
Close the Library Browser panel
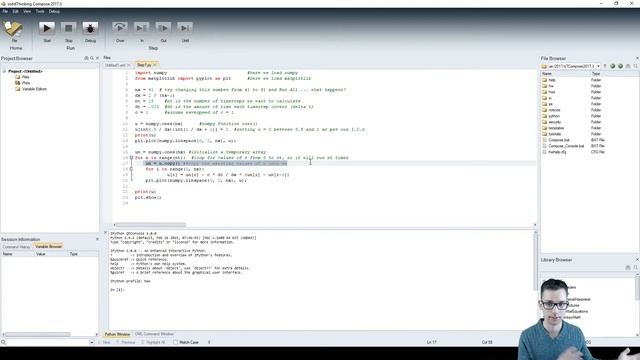(x=637, y=260)
